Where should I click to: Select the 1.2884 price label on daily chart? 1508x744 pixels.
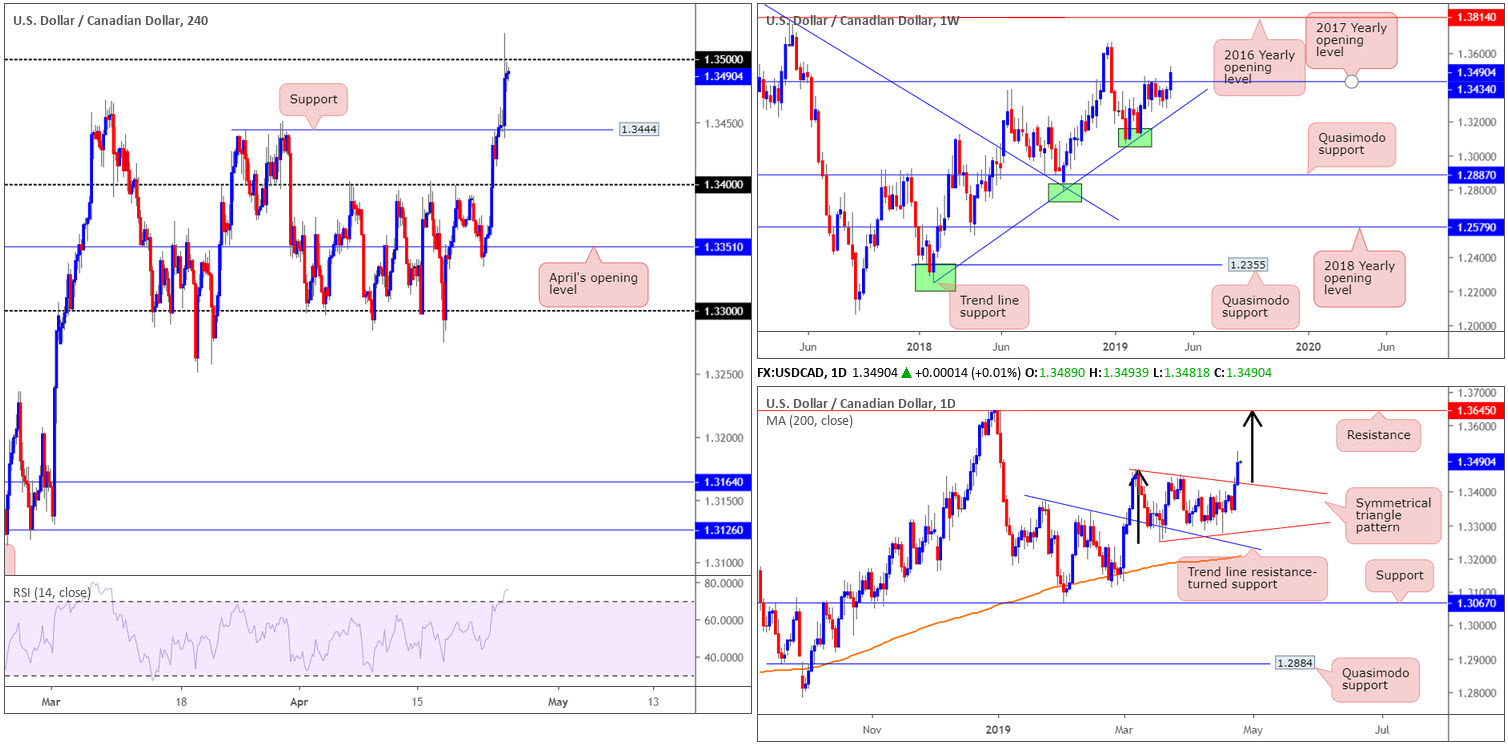point(1294,662)
